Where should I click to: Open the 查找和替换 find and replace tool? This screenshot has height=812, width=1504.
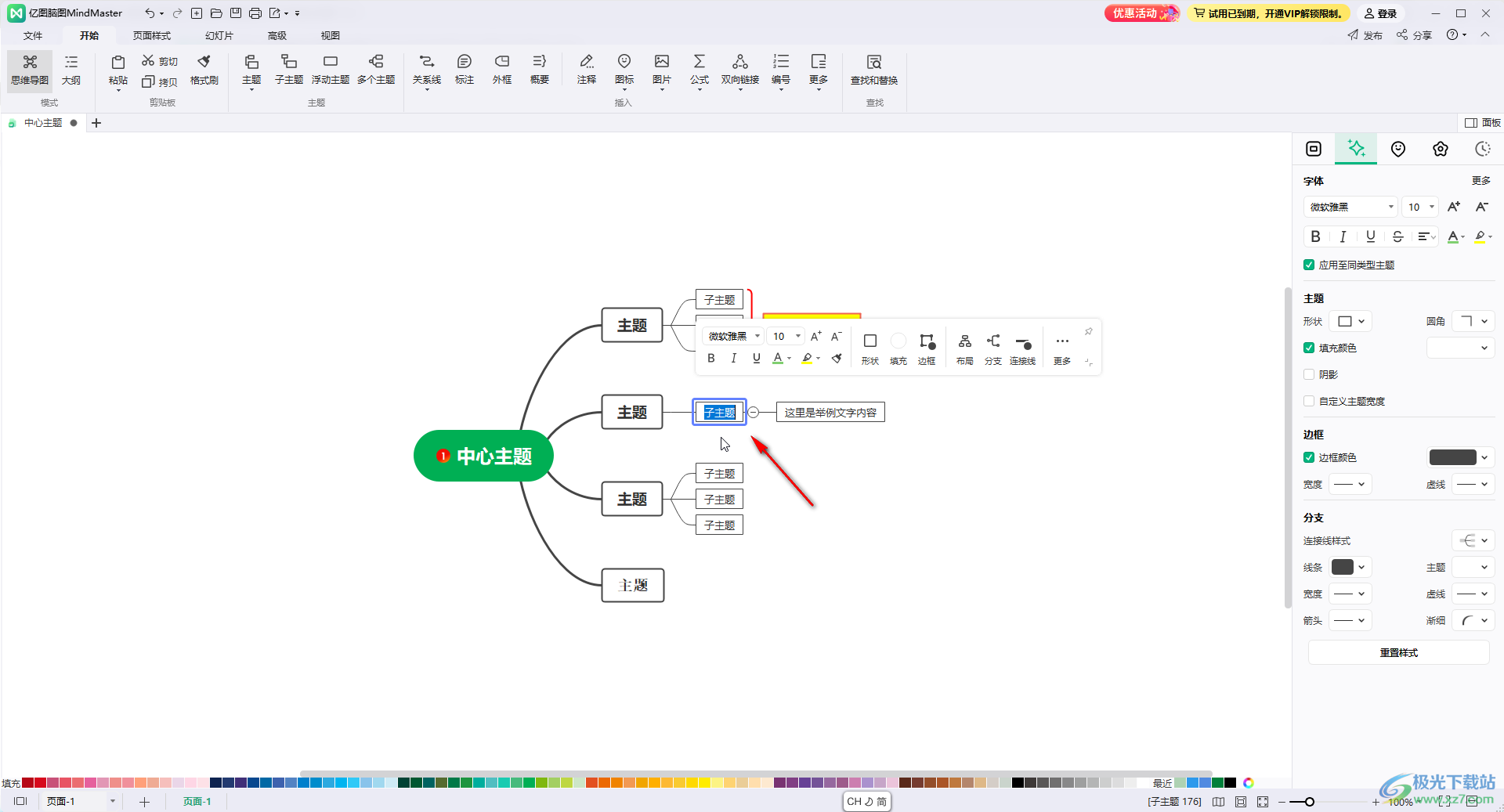pyautogui.click(x=873, y=69)
